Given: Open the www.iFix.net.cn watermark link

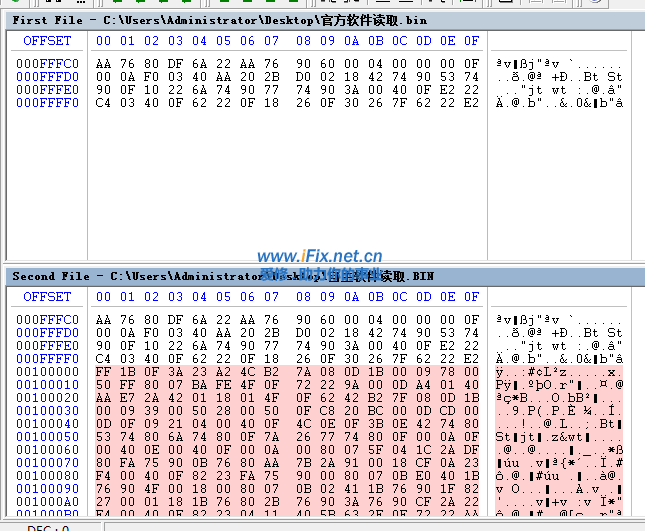Looking at the screenshot, I should tap(320, 256).
